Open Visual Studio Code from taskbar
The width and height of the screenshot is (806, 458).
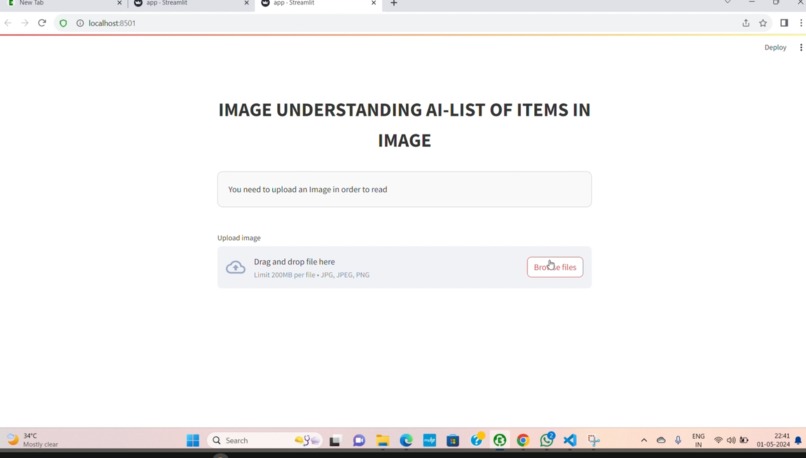570,441
